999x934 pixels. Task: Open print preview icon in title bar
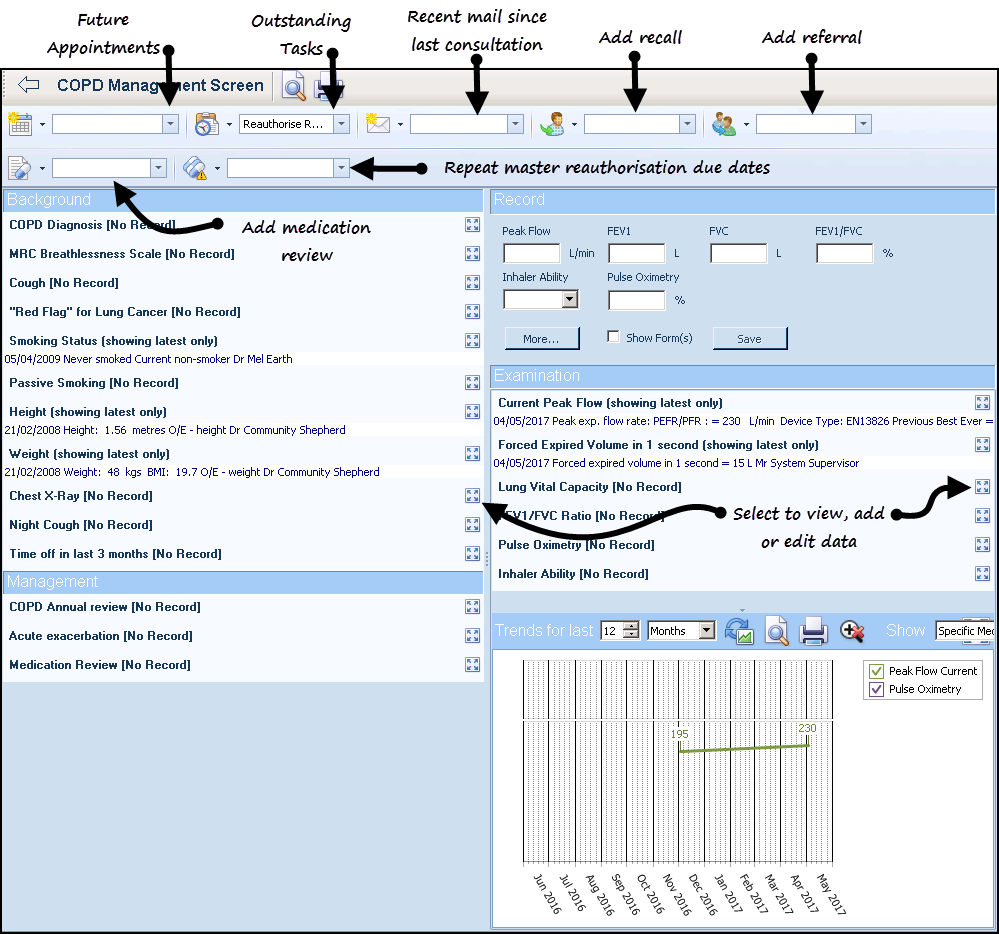click(294, 87)
